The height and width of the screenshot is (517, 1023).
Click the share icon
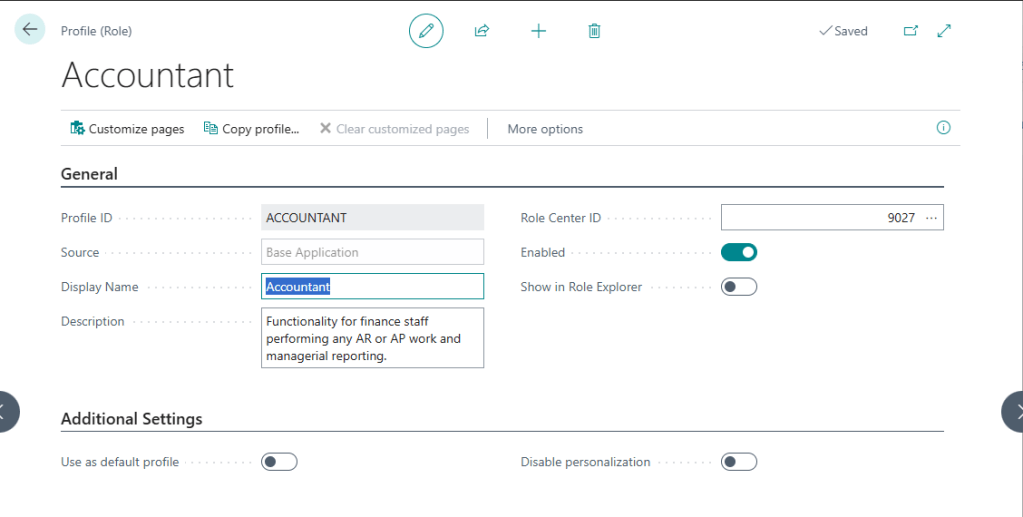click(482, 31)
